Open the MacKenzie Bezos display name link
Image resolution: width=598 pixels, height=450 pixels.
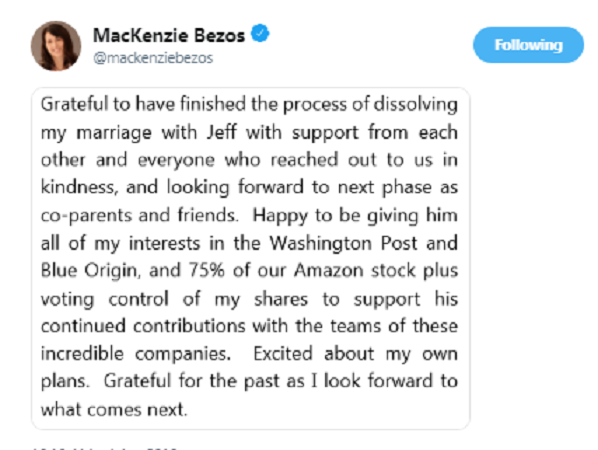(x=169, y=35)
